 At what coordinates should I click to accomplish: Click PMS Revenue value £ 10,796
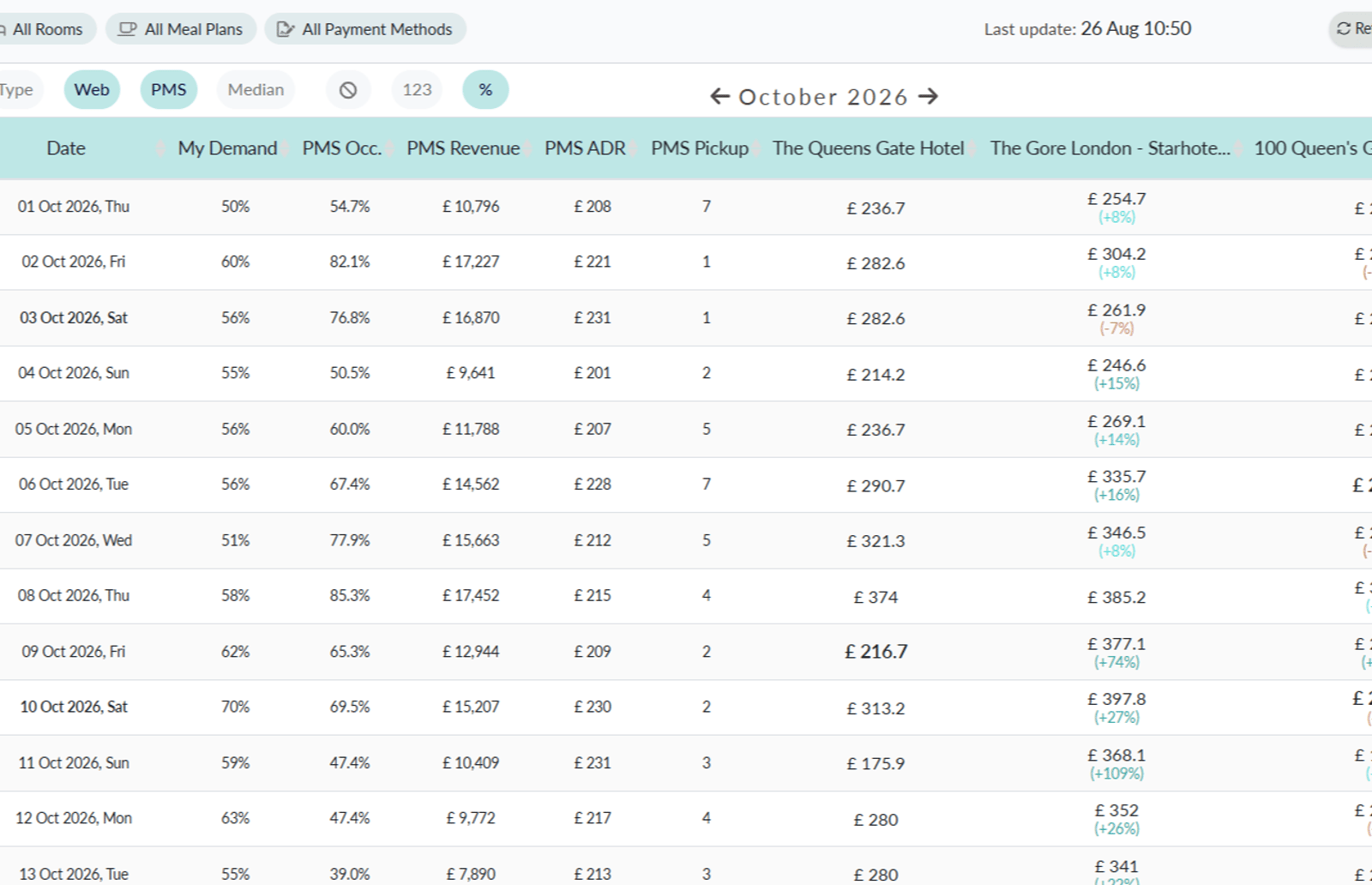[471, 207]
